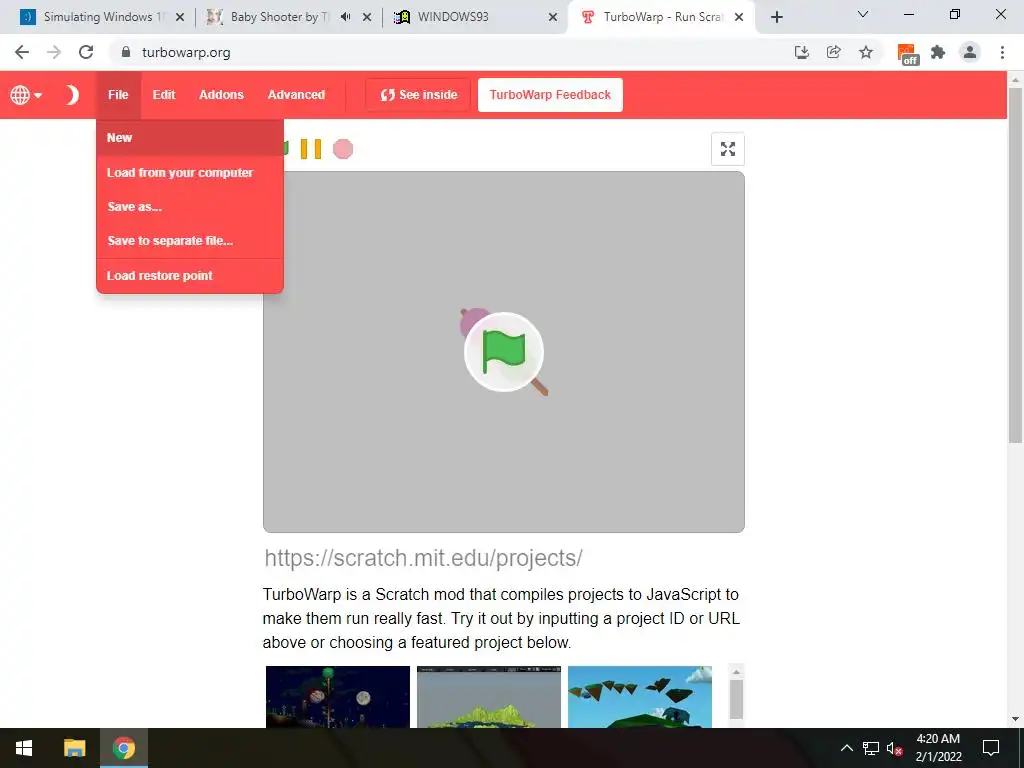Reload the turbowarp.org page
Viewport: 1024px width, 768px height.
tap(86, 52)
